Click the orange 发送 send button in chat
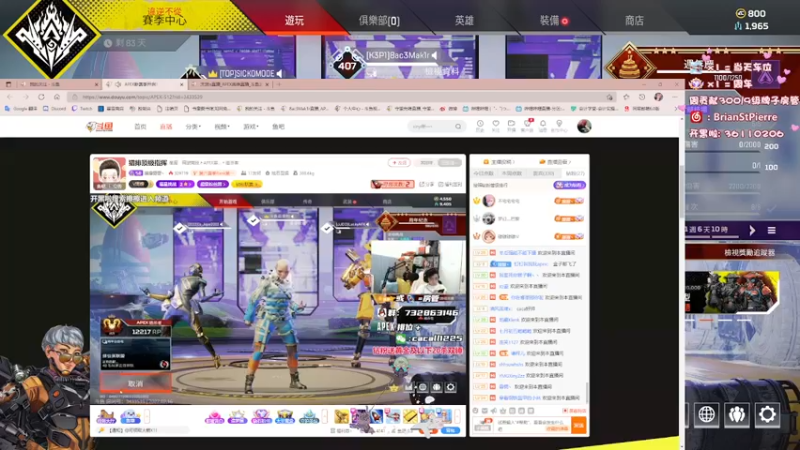 point(579,425)
